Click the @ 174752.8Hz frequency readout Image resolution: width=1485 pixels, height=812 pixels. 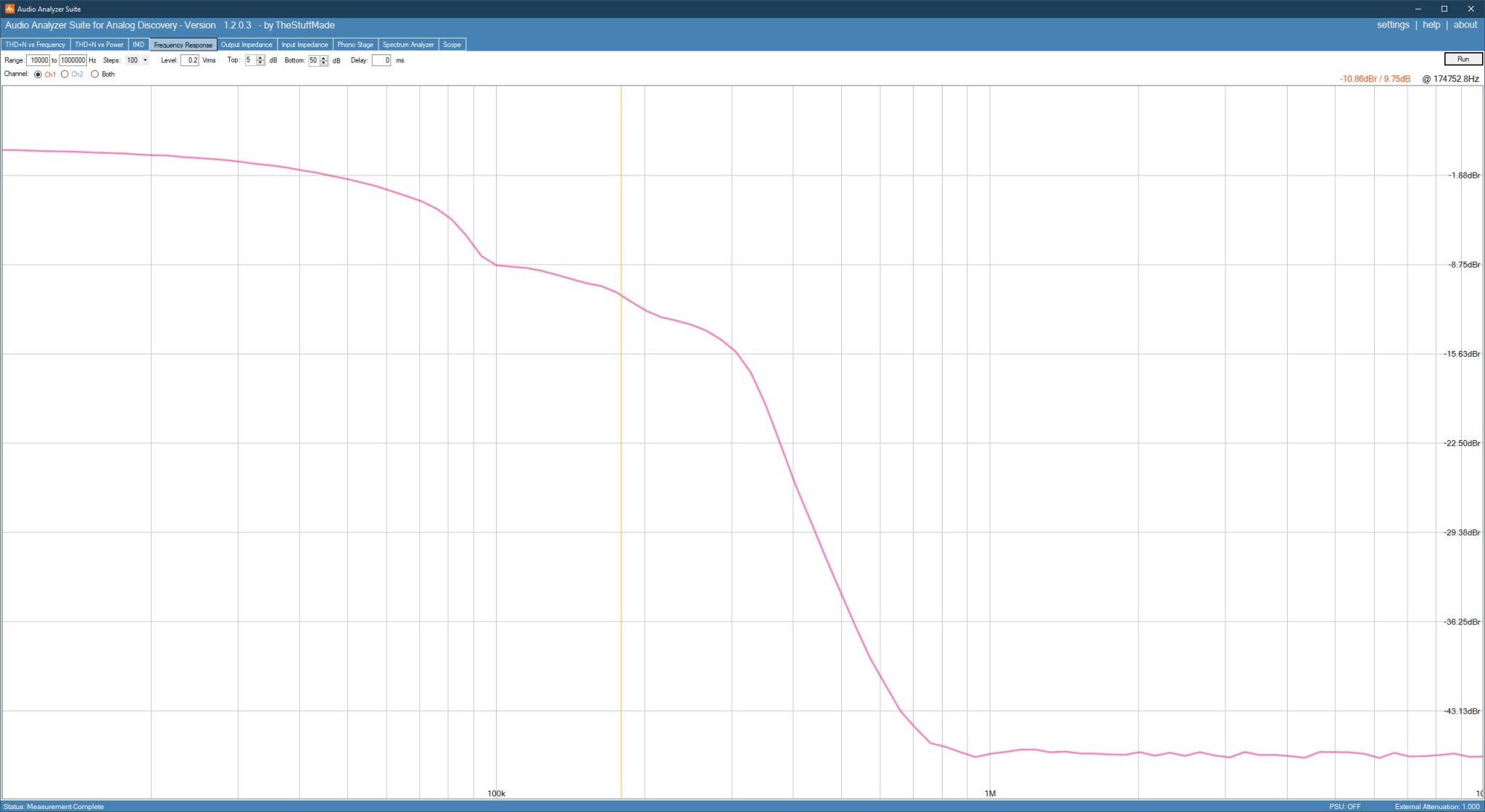coord(1450,78)
